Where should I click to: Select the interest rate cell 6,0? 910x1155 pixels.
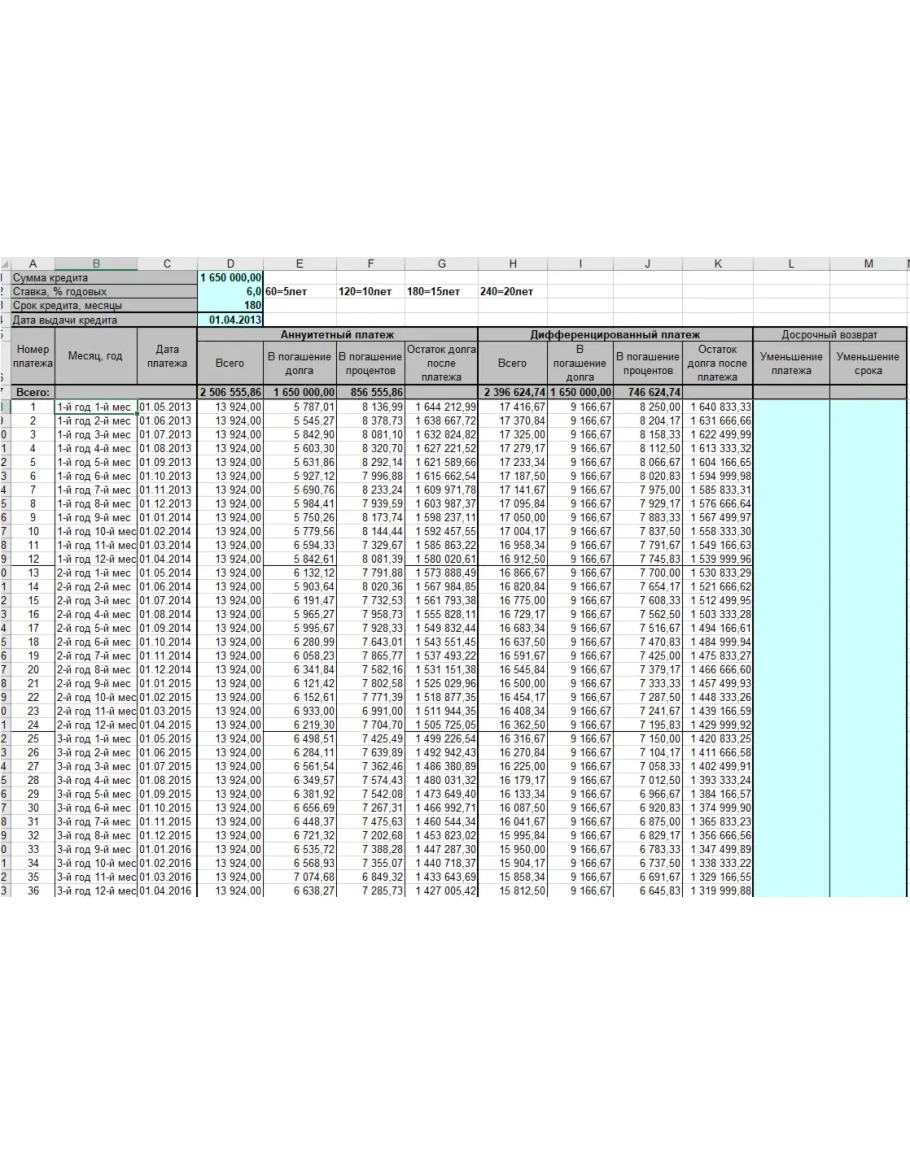(x=231, y=291)
